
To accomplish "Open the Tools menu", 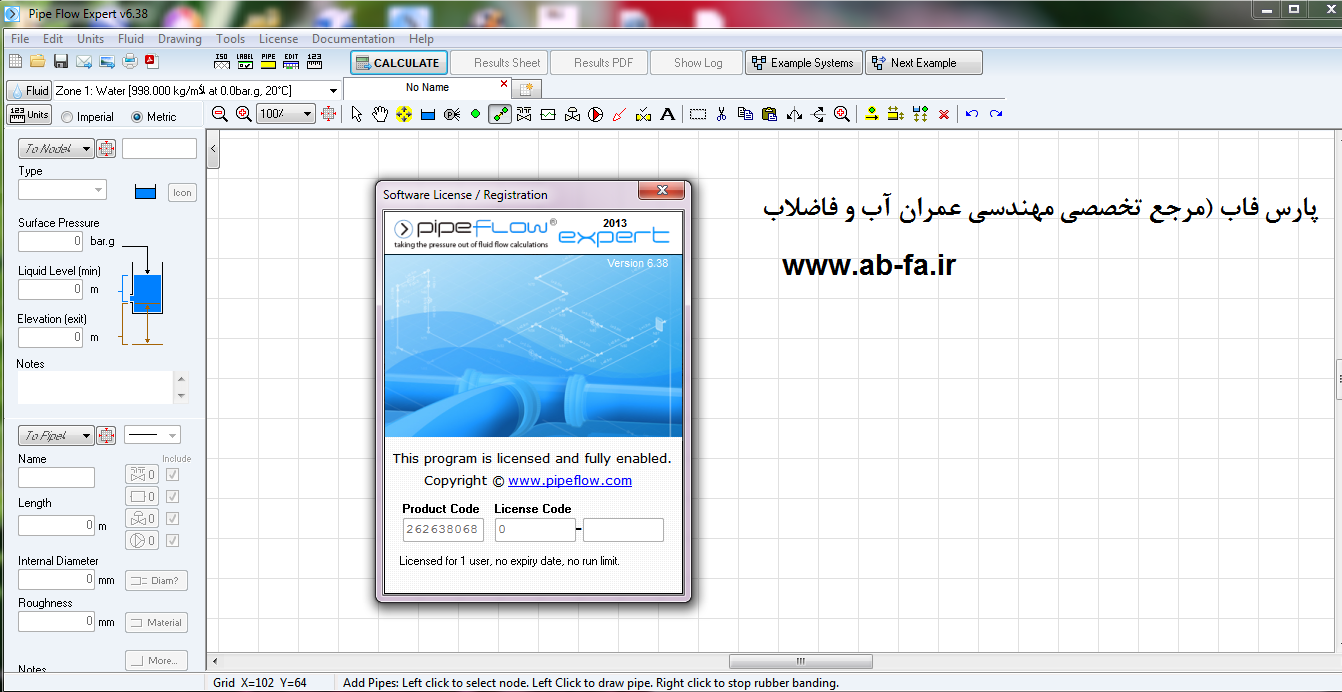I will [230, 39].
